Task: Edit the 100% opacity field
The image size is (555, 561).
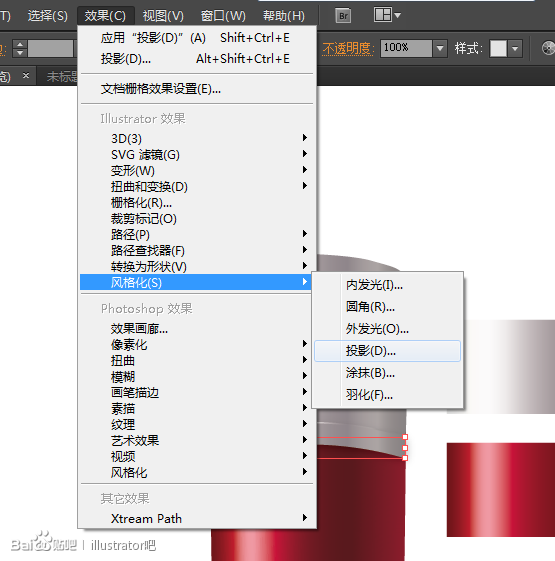Action: 406,48
